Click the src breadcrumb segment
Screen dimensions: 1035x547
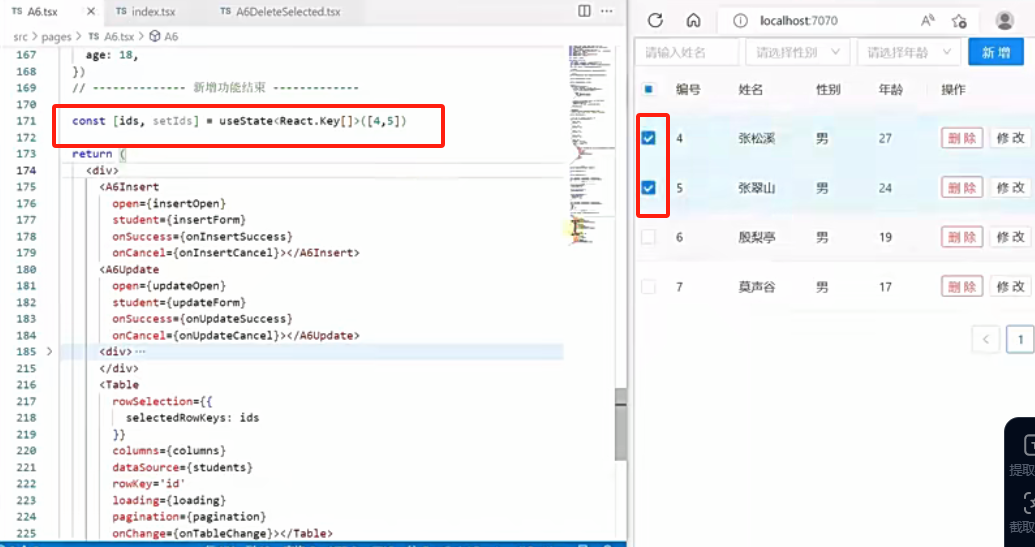pos(20,37)
